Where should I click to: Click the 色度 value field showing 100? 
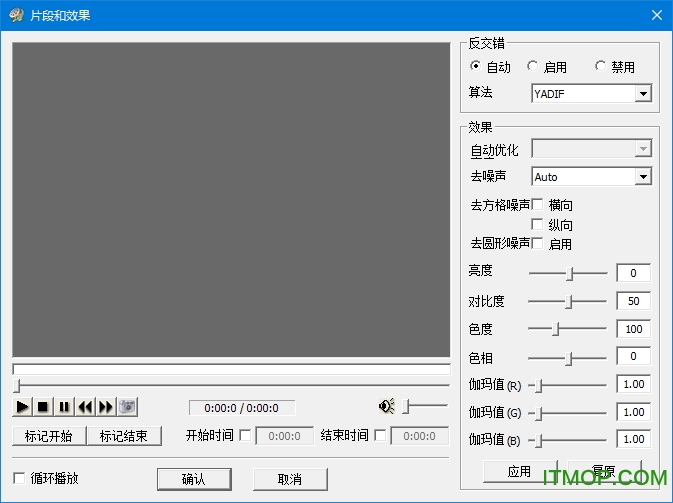(x=634, y=329)
